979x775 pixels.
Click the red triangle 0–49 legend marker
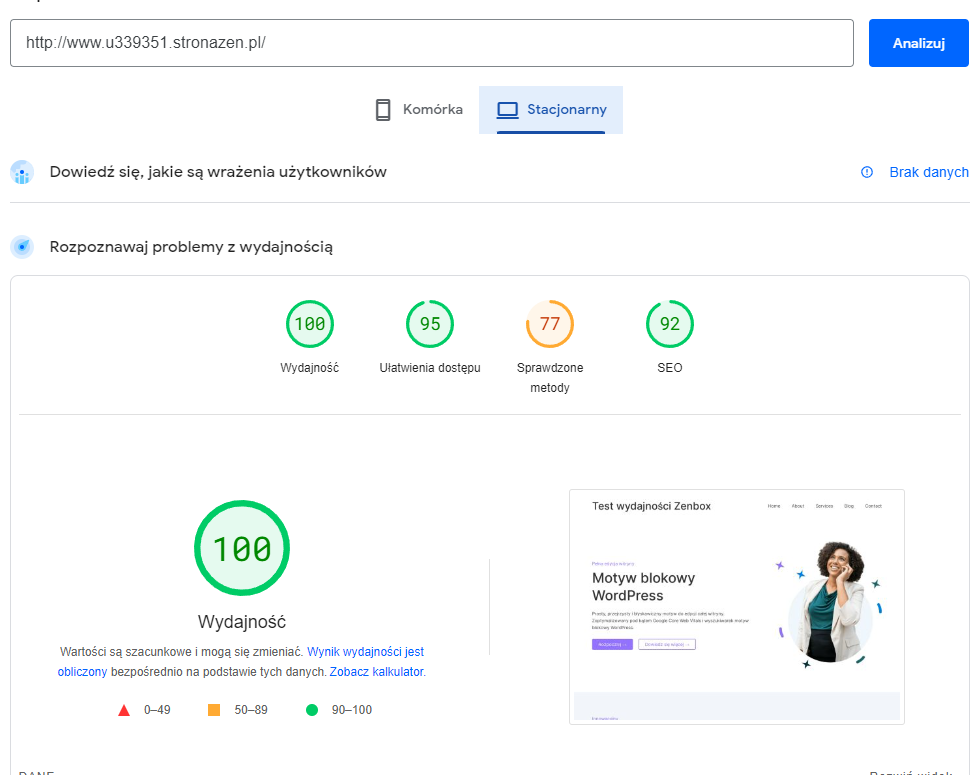tap(124, 710)
